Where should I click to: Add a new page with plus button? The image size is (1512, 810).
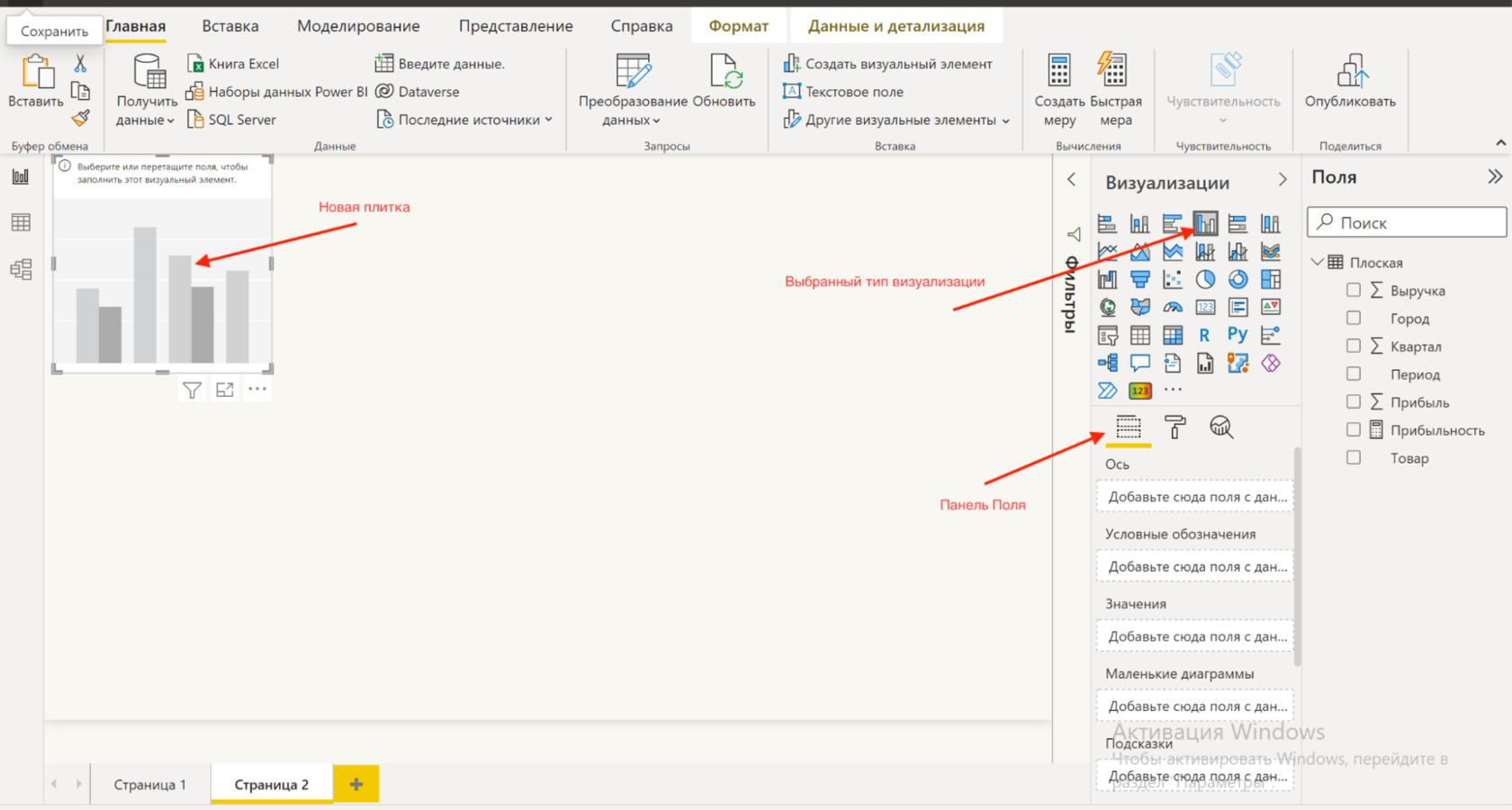pyautogui.click(x=355, y=784)
